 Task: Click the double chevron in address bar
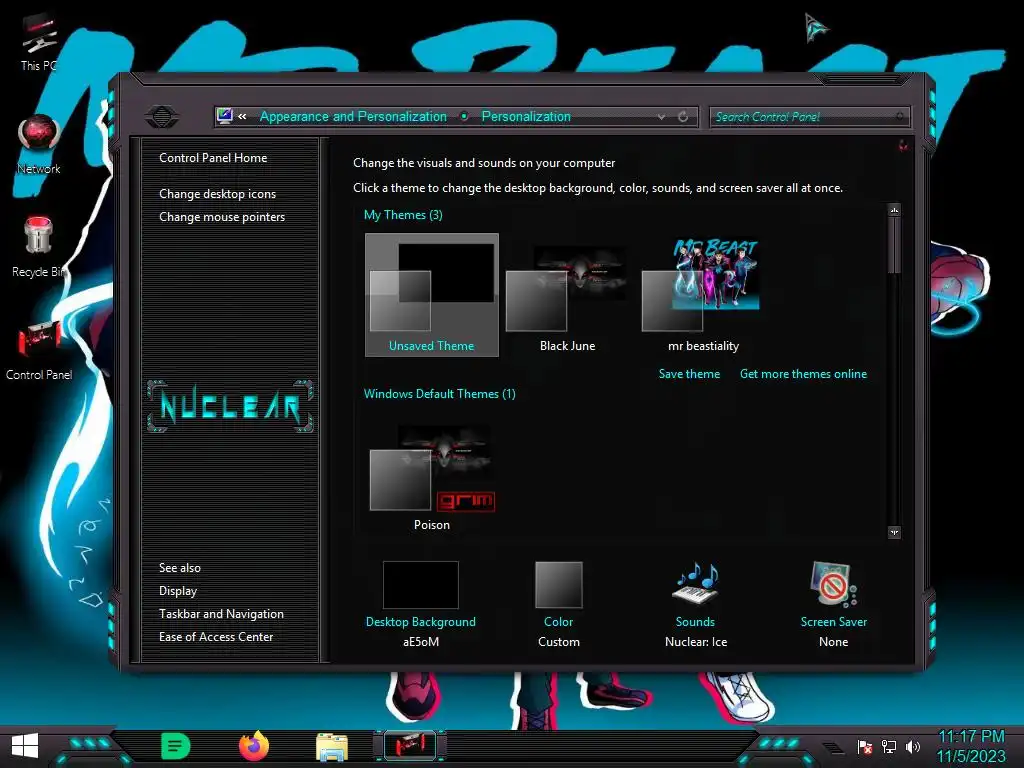tap(242, 116)
